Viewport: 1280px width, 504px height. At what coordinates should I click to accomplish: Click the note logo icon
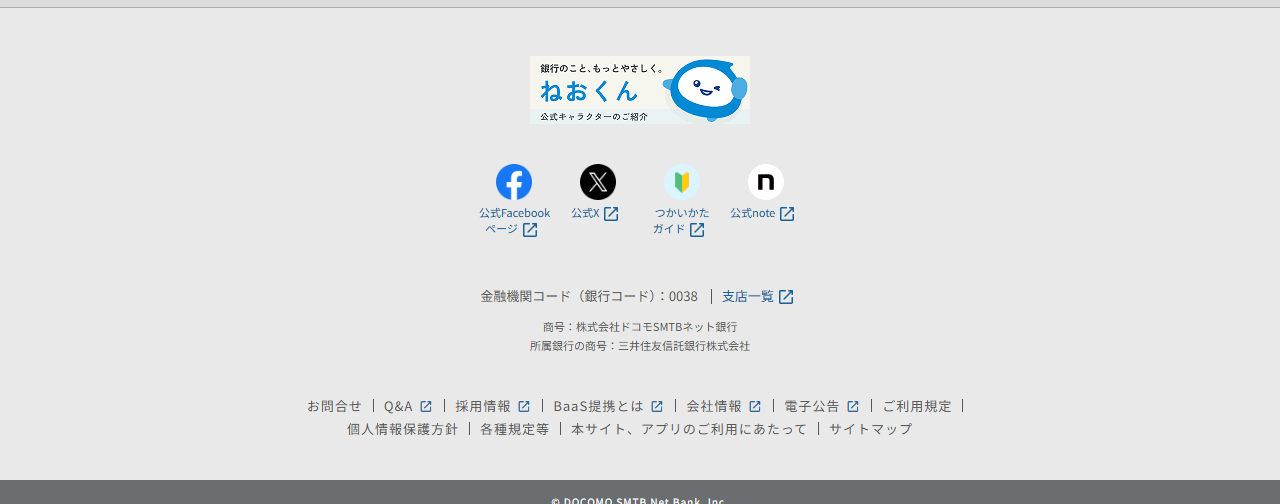pos(766,182)
